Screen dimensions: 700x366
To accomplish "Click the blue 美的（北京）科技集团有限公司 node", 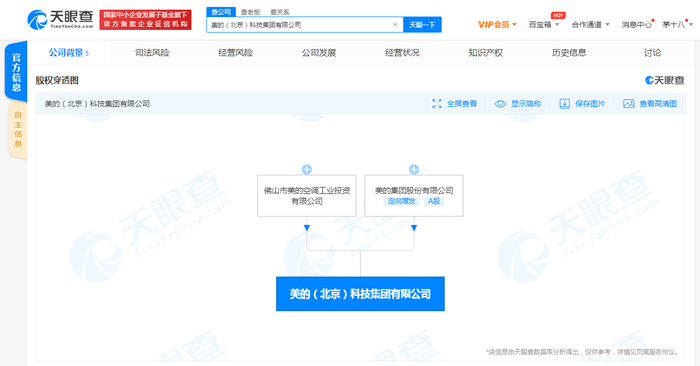I will (360, 294).
